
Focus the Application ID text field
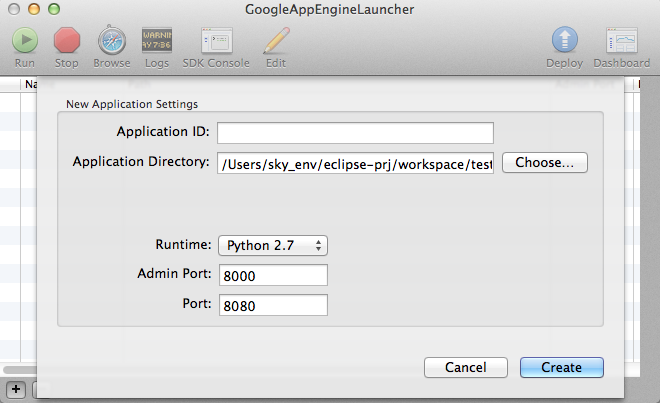(355, 133)
